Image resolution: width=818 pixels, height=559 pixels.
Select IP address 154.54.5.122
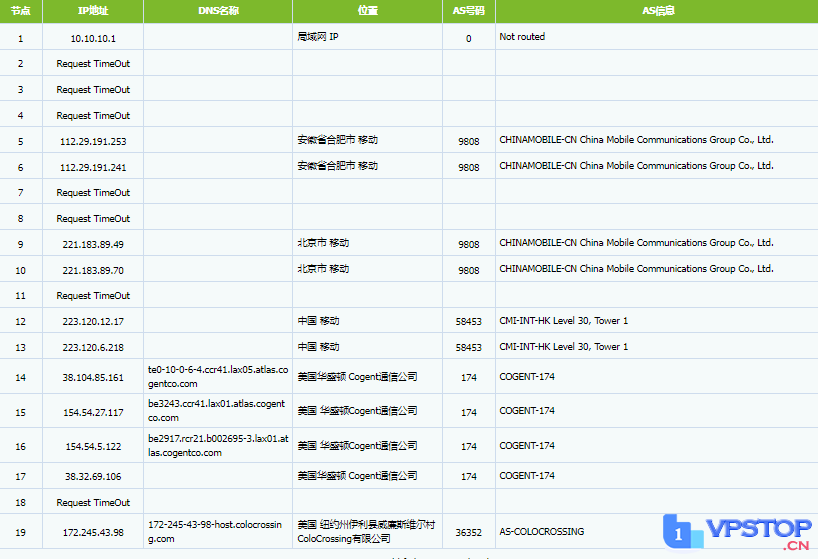tap(93, 447)
